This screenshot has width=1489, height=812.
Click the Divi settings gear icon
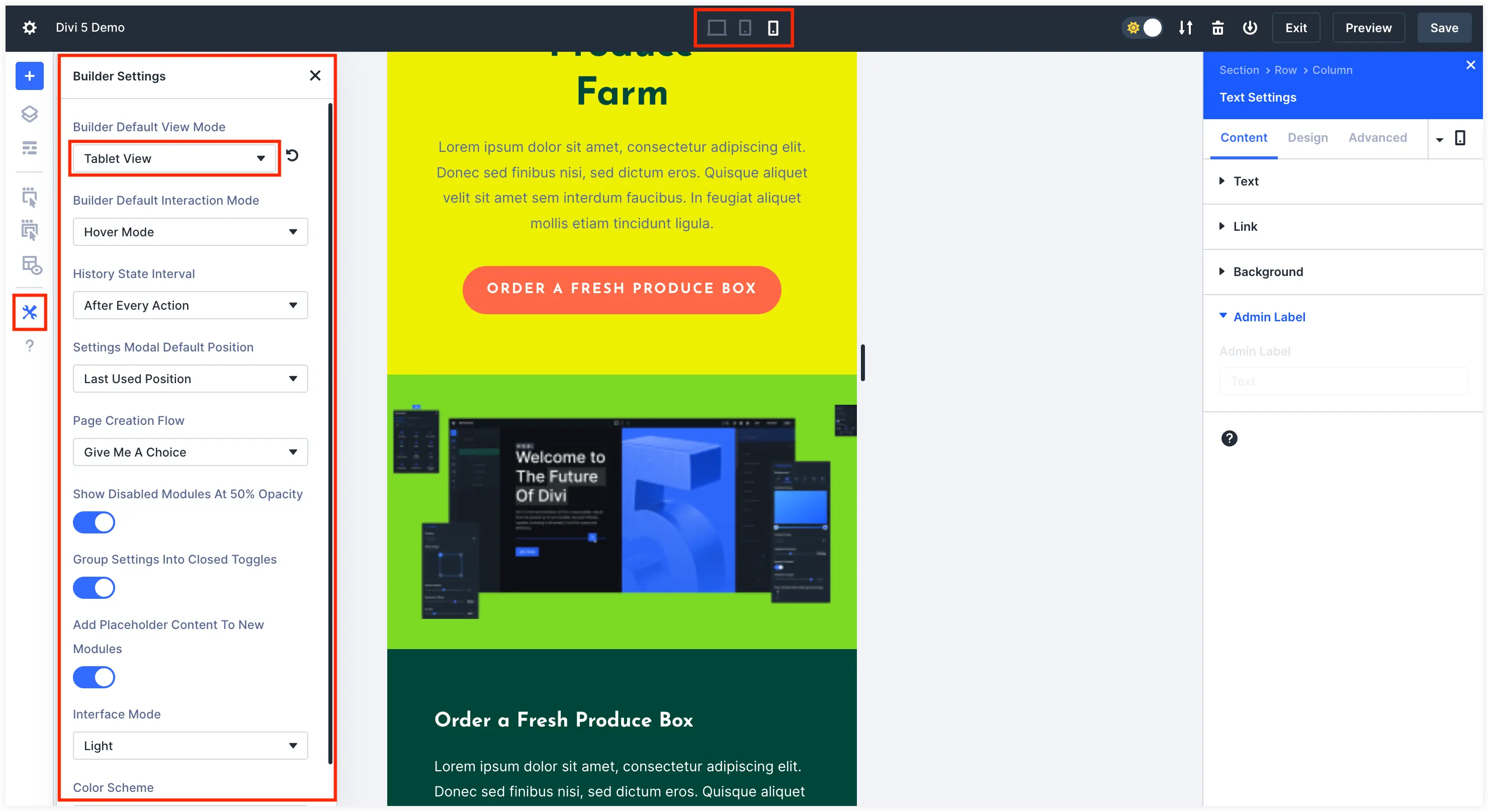[x=28, y=27]
